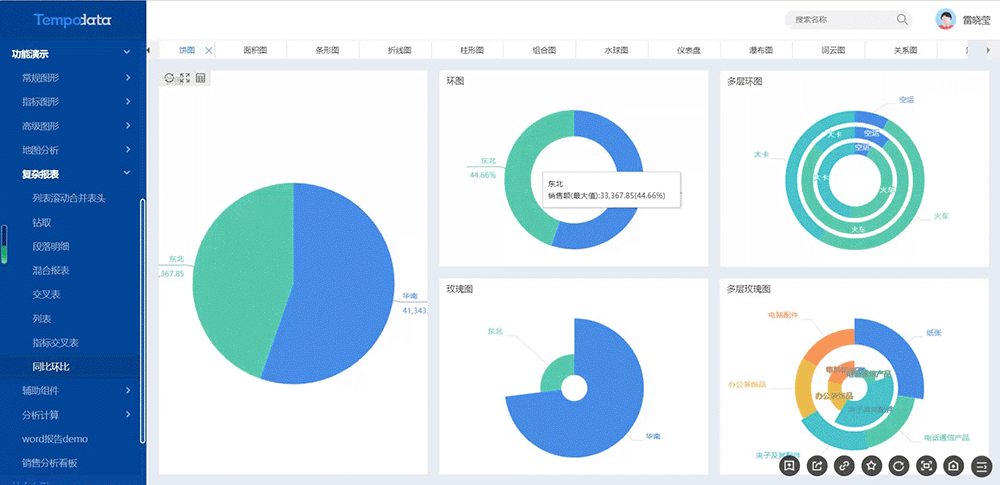Screen dimensions: 1000x485
Task: Click 空运 label above 多层环图
Action: tap(906, 100)
